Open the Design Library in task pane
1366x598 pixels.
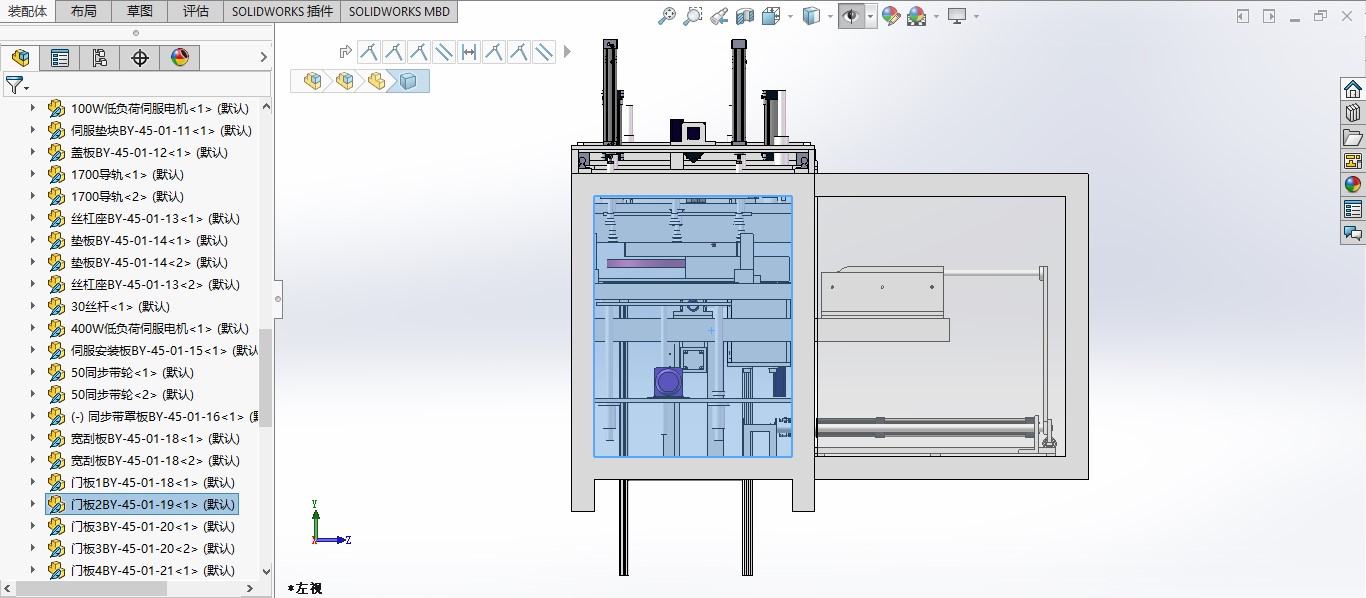pyautogui.click(x=1353, y=113)
